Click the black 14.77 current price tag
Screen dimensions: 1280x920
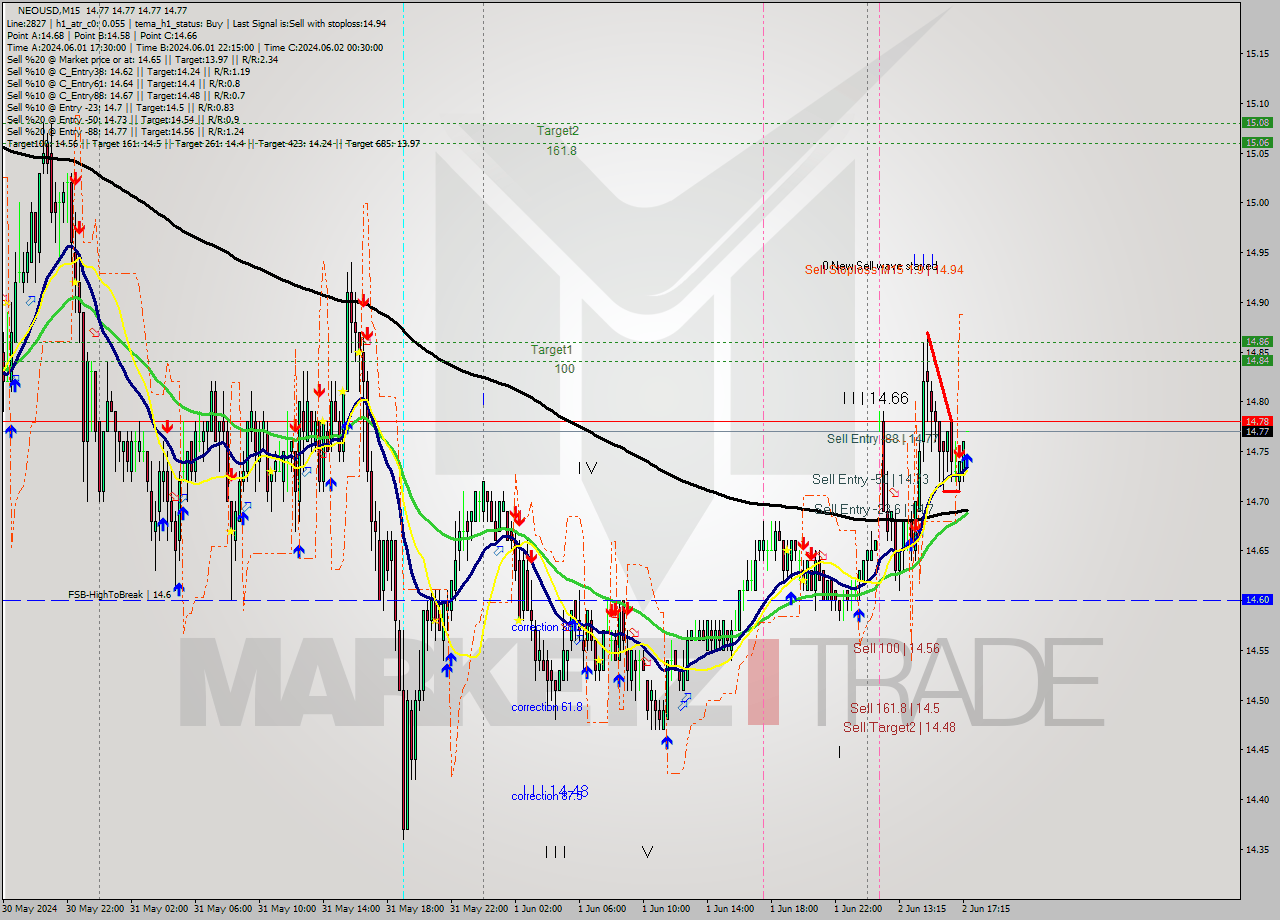(1256, 432)
